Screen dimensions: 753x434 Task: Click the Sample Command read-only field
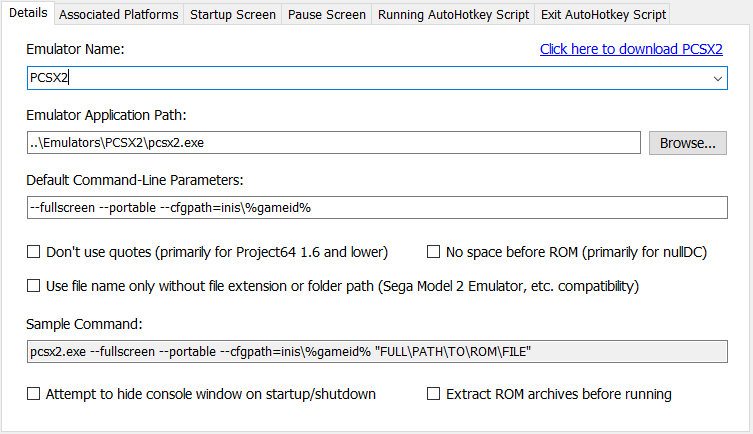pos(377,351)
